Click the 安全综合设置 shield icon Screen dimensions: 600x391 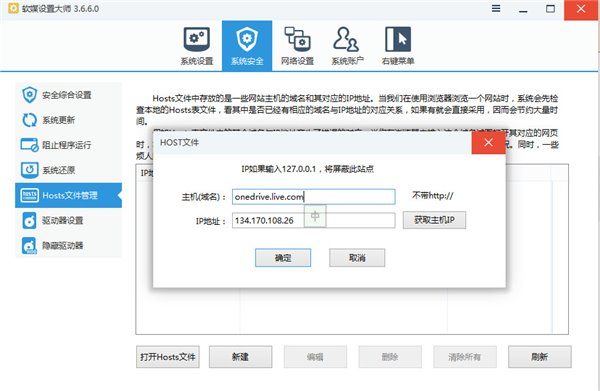tap(29, 95)
